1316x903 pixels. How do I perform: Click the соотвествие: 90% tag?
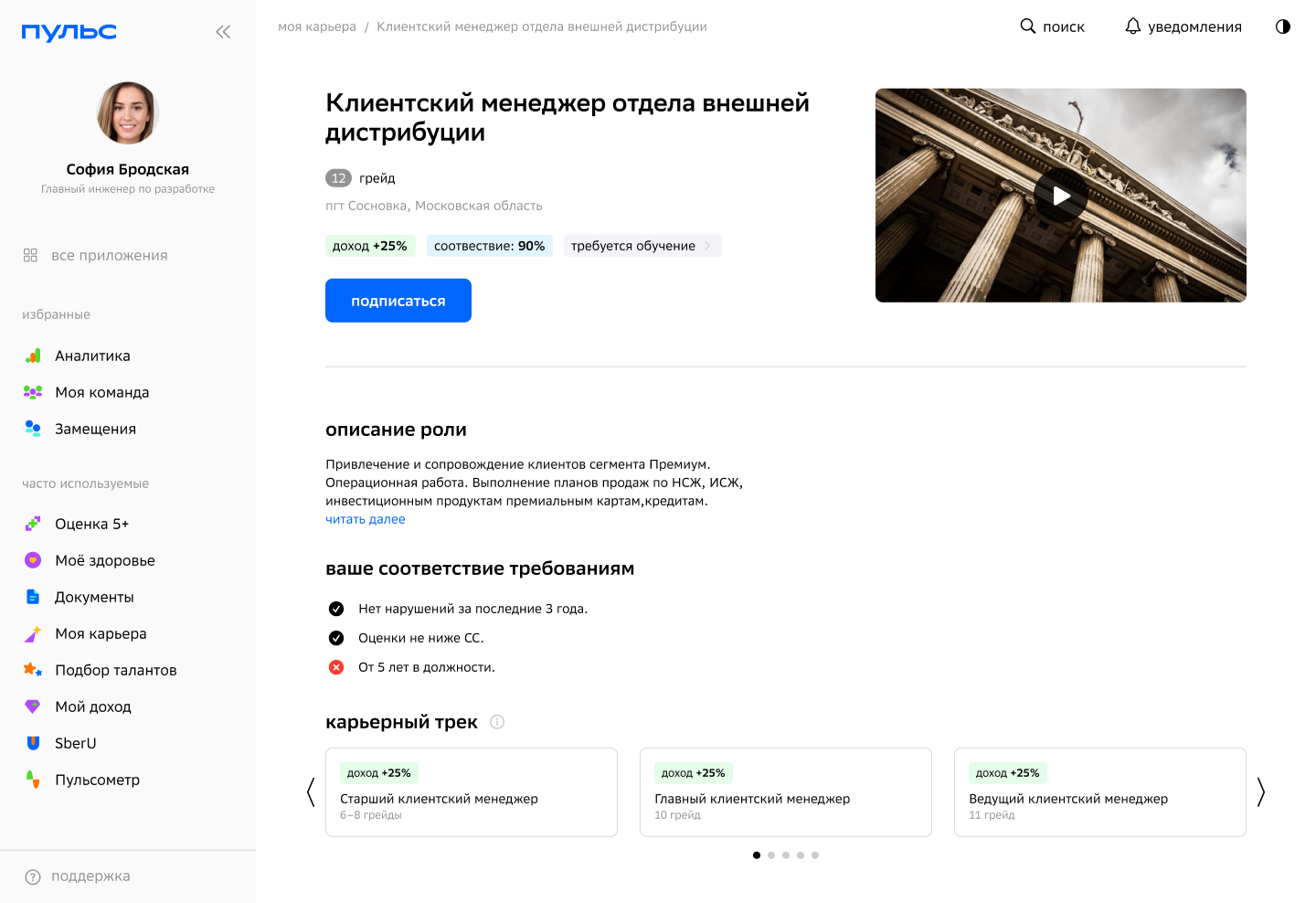click(490, 246)
